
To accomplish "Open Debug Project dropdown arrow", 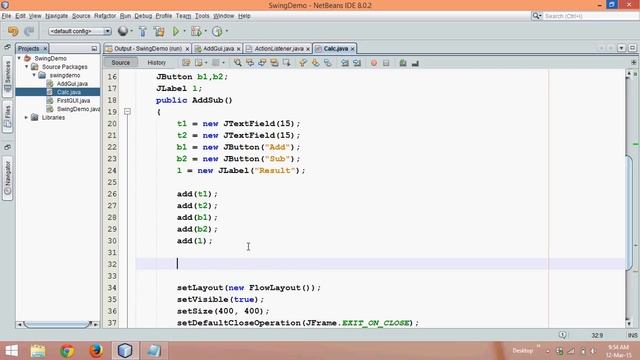I will (205, 31).
